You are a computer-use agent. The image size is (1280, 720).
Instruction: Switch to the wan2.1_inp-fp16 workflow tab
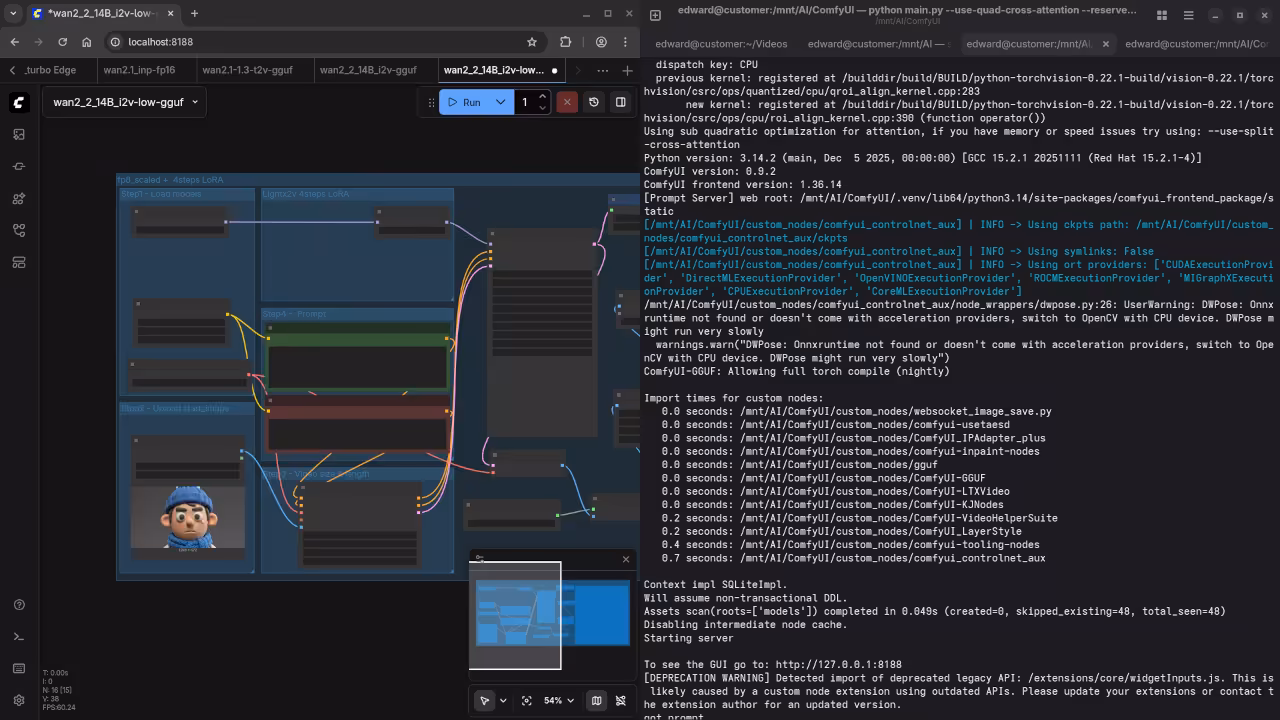tap(139, 70)
